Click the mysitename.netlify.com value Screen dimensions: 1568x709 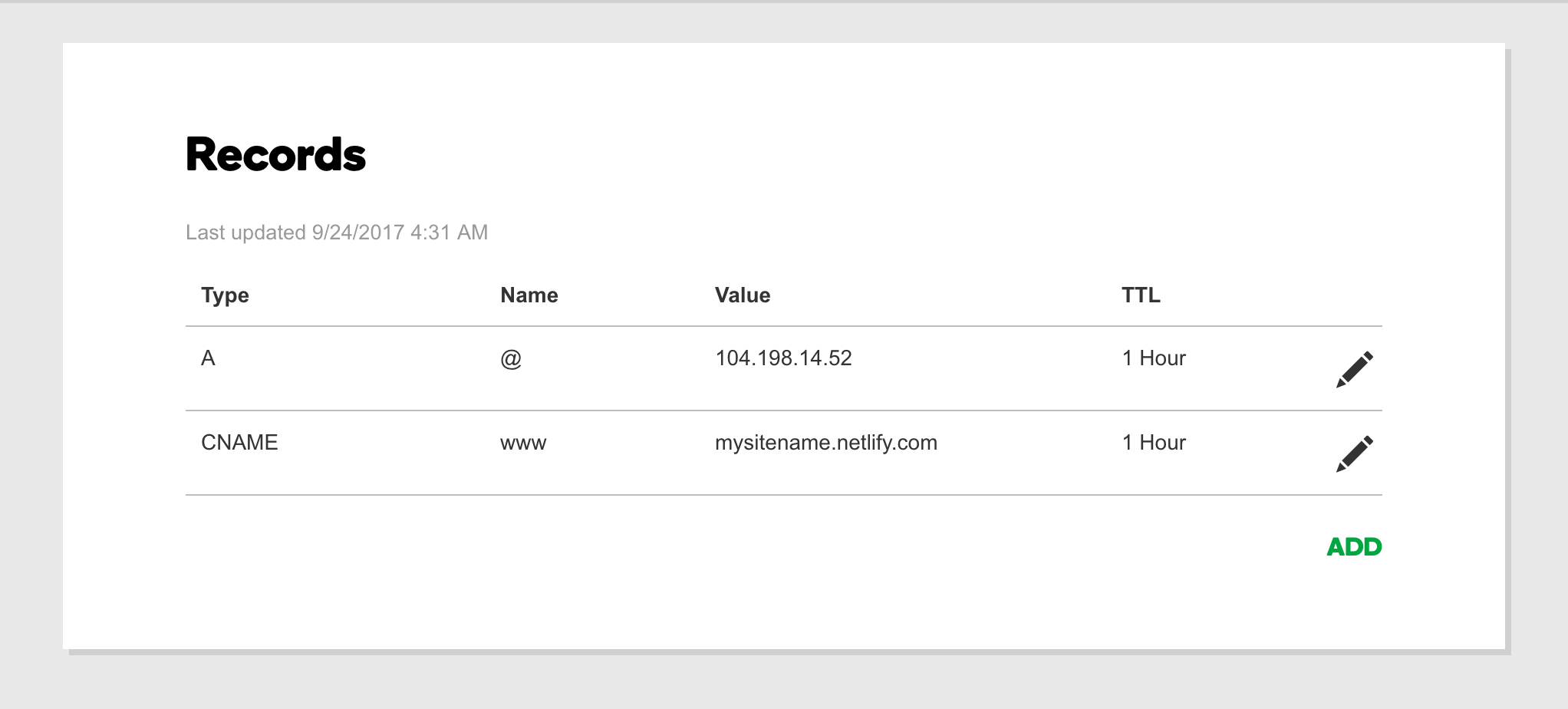(825, 443)
